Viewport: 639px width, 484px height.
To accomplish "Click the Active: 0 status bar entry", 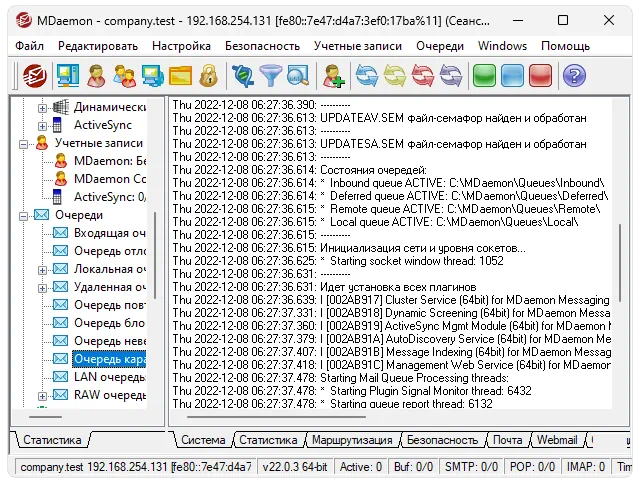I will 361,467.
